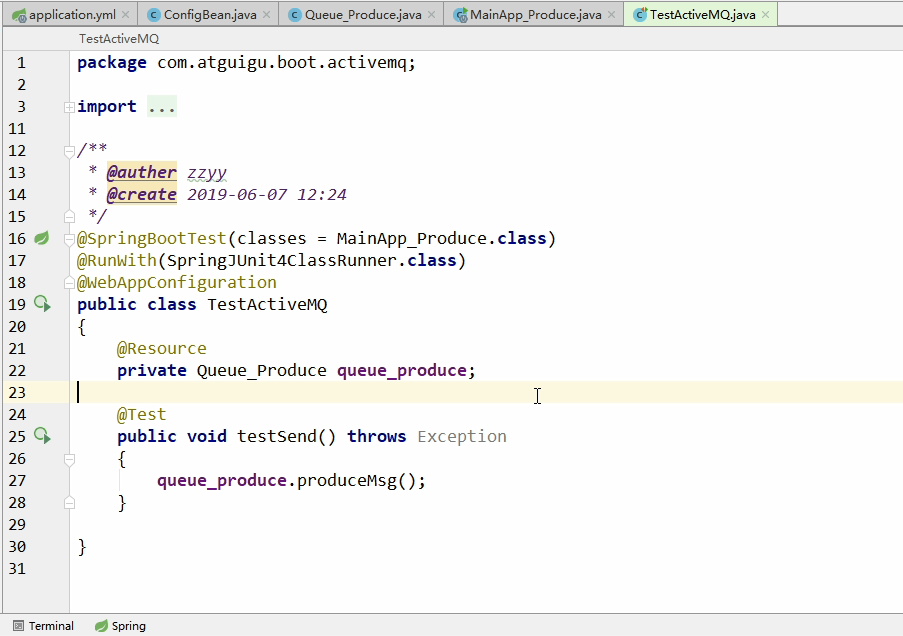Click the @SpringBootTest annotation
The image size is (903, 636).
[x=151, y=238]
